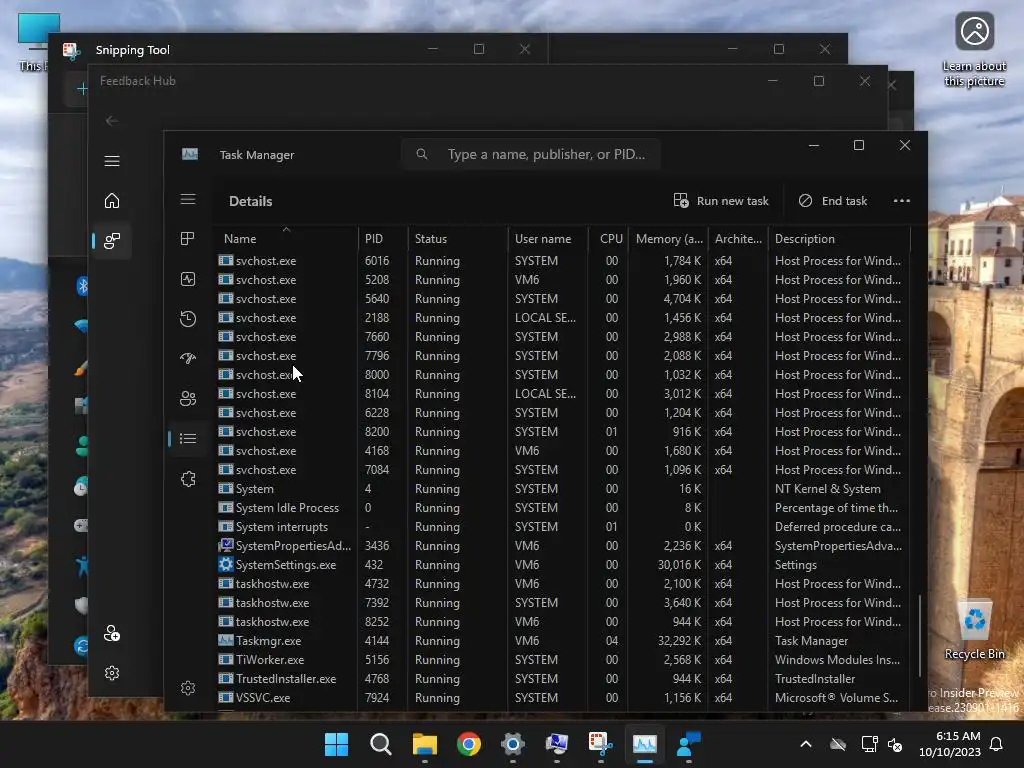
Task: Click Run new task button
Action: coord(721,200)
